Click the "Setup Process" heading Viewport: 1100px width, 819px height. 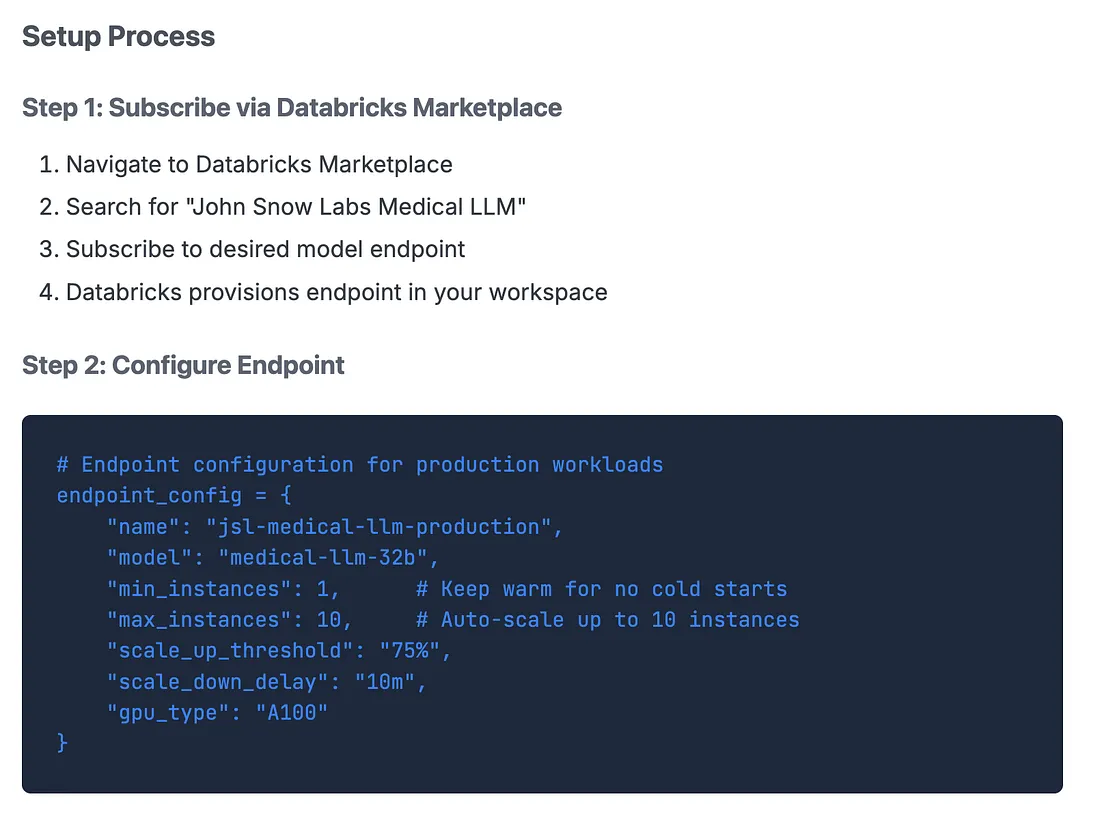(118, 37)
